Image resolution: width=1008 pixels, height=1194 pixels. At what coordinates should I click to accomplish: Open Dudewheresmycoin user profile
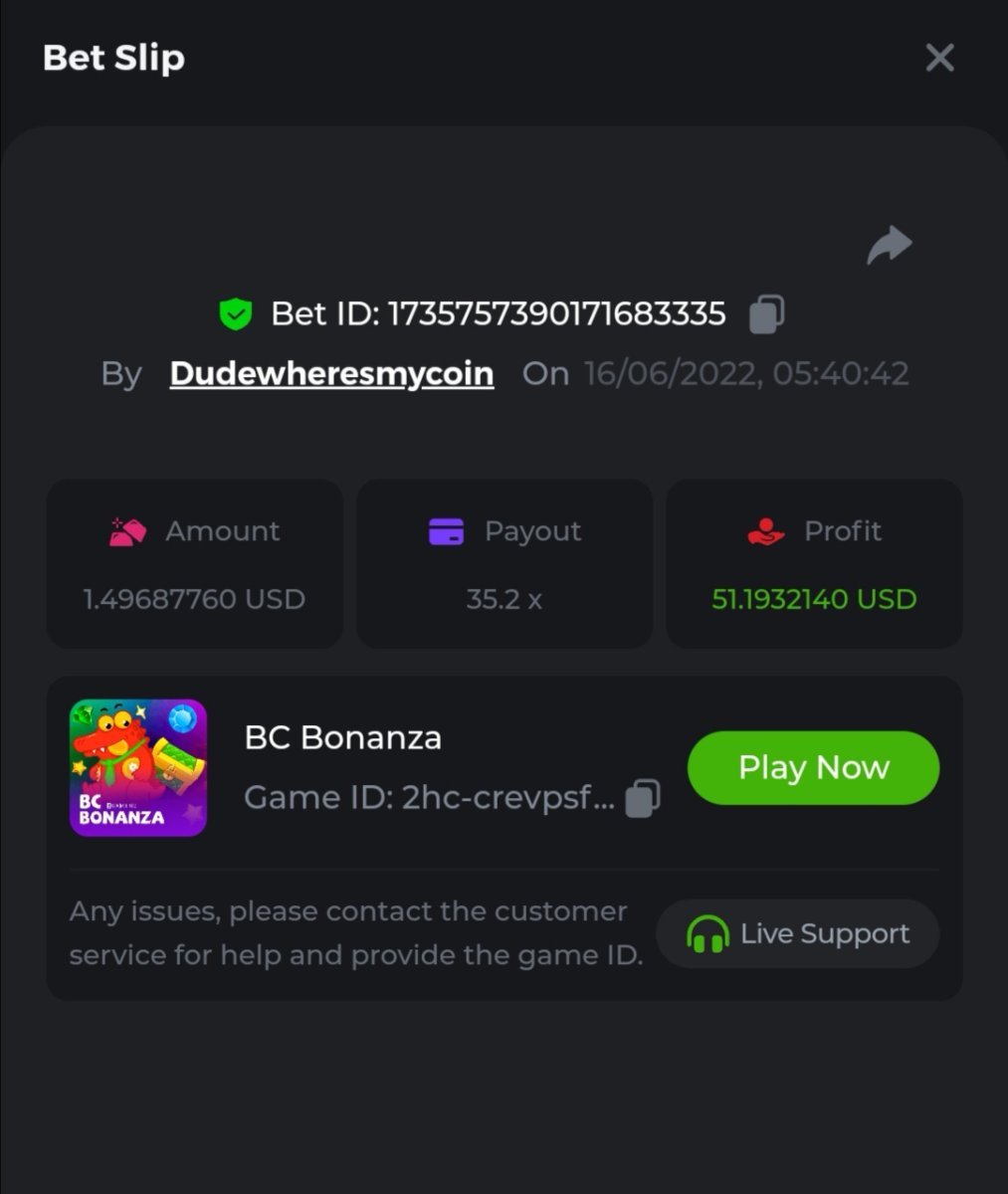point(331,374)
